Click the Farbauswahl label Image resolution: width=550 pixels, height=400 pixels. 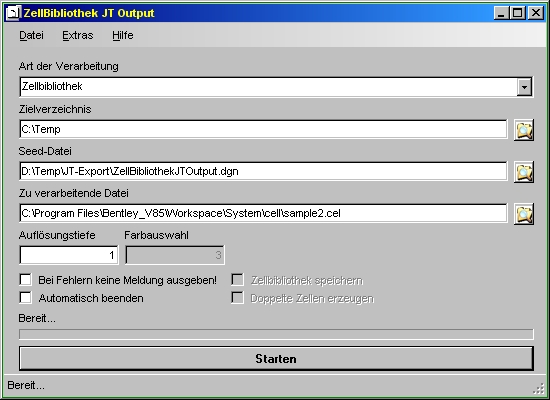(156, 235)
